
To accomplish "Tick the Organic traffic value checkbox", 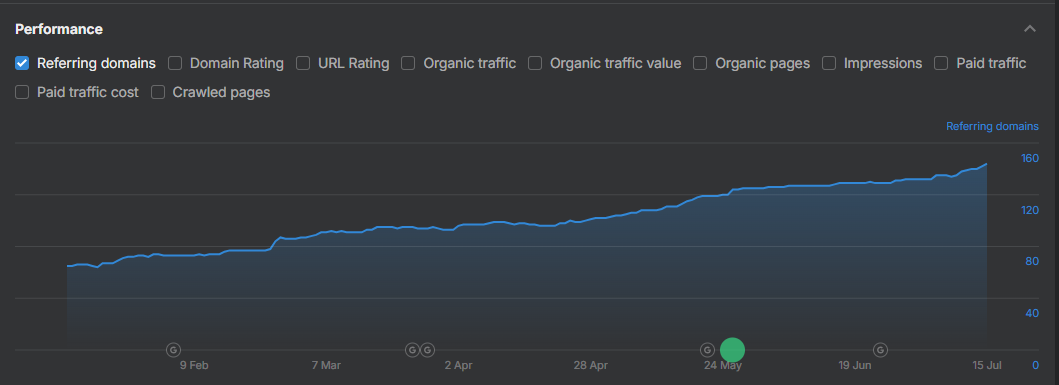I will click(535, 63).
